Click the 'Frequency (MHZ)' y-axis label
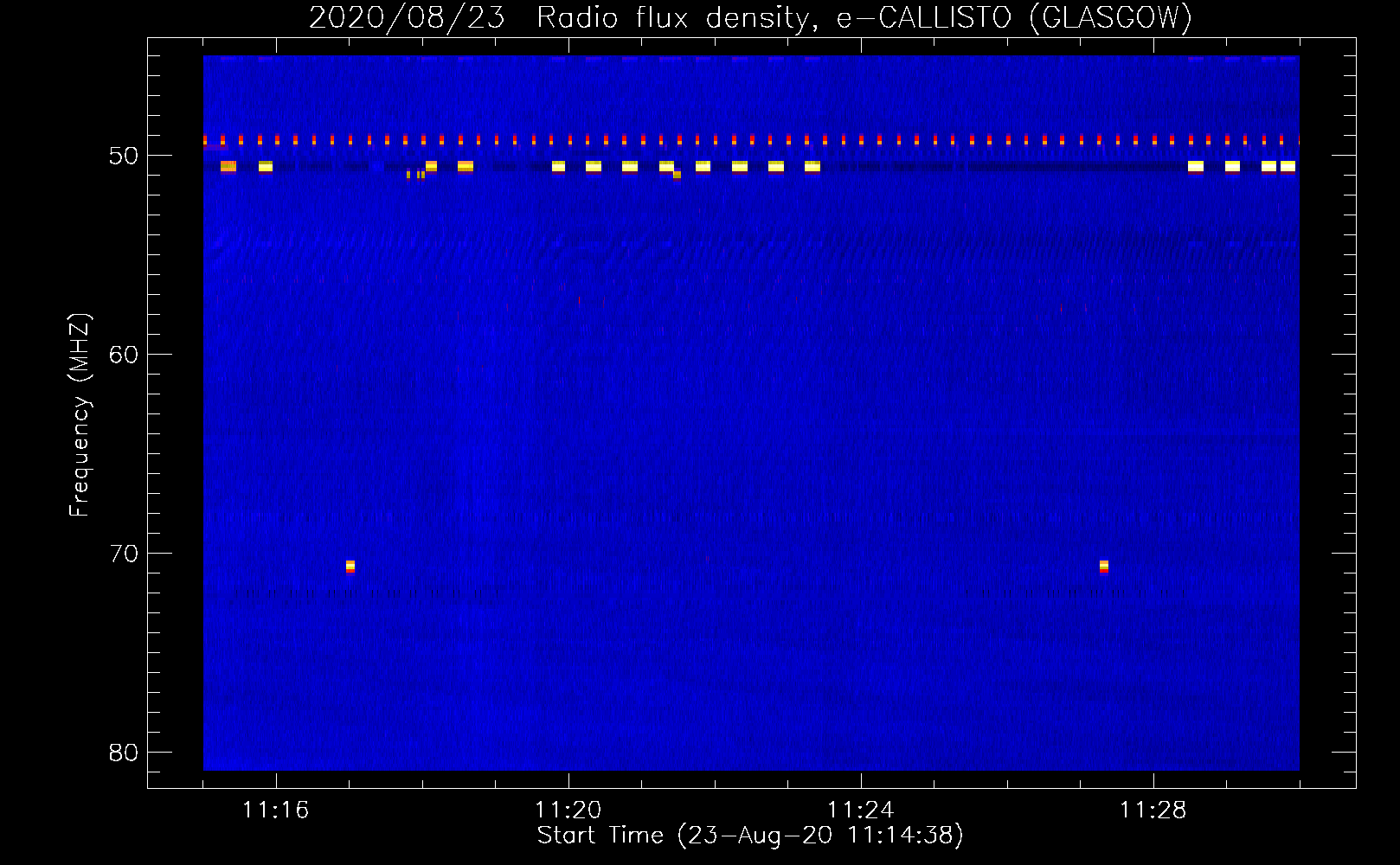 (79, 415)
